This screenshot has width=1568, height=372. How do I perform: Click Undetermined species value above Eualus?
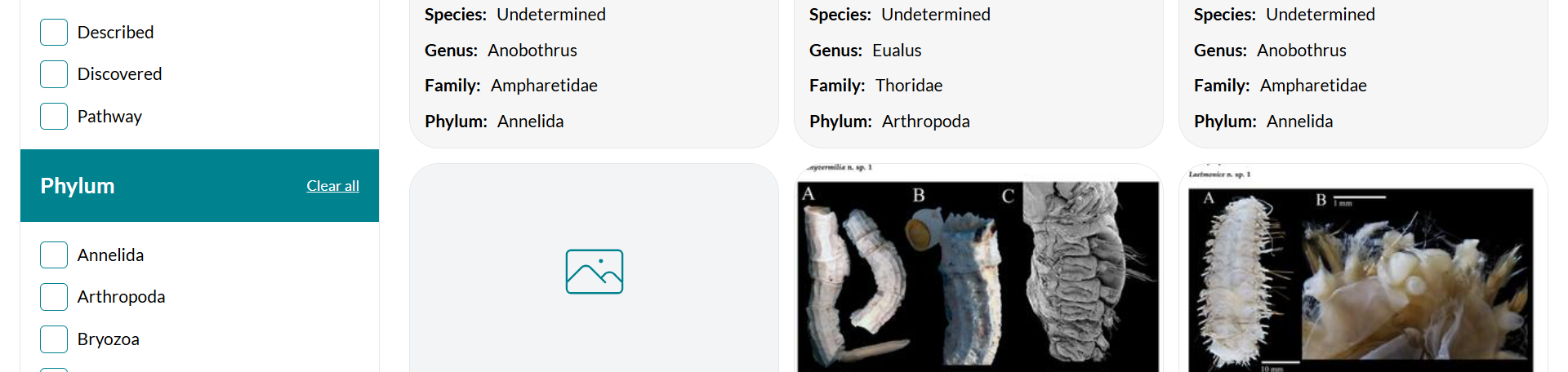(935, 15)
